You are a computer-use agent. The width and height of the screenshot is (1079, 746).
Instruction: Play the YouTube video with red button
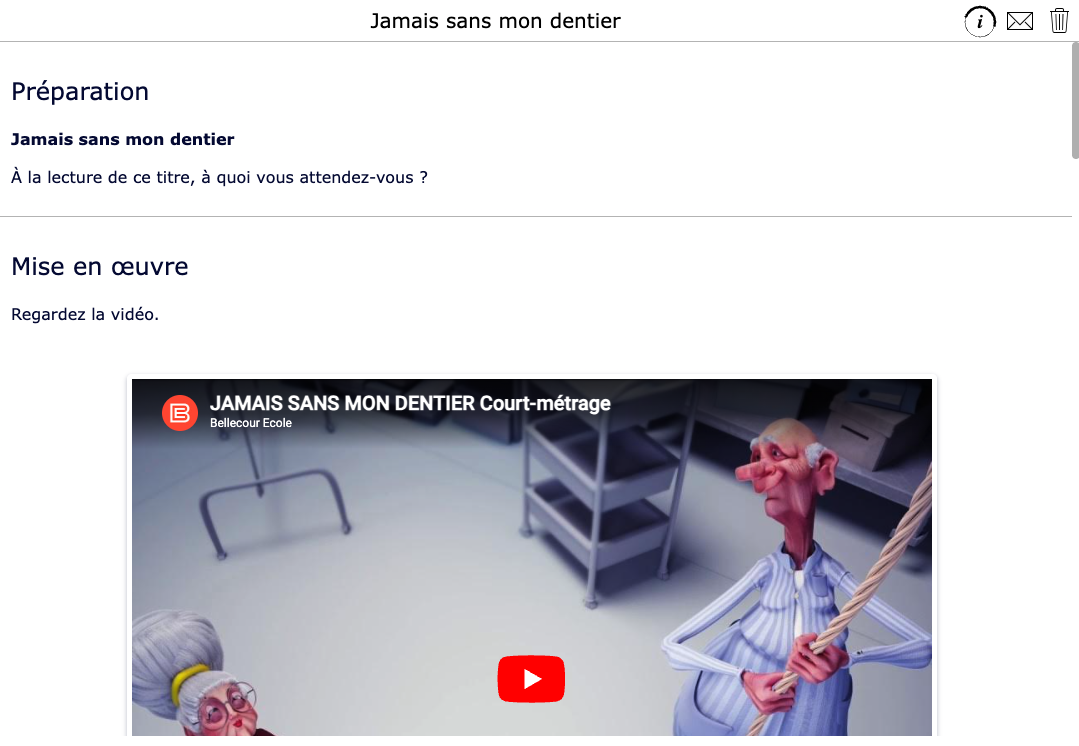pos(531,679)
